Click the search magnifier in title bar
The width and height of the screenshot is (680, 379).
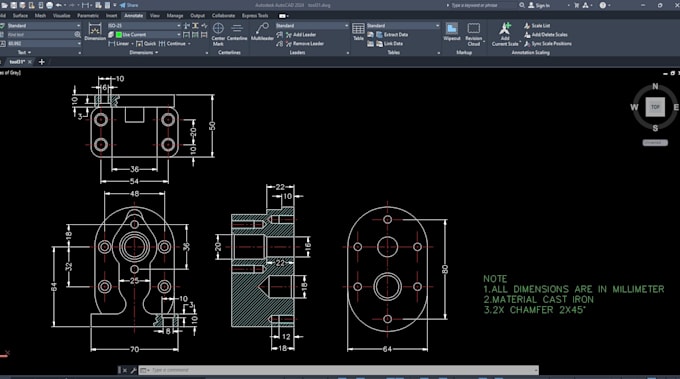pos(522,5)
